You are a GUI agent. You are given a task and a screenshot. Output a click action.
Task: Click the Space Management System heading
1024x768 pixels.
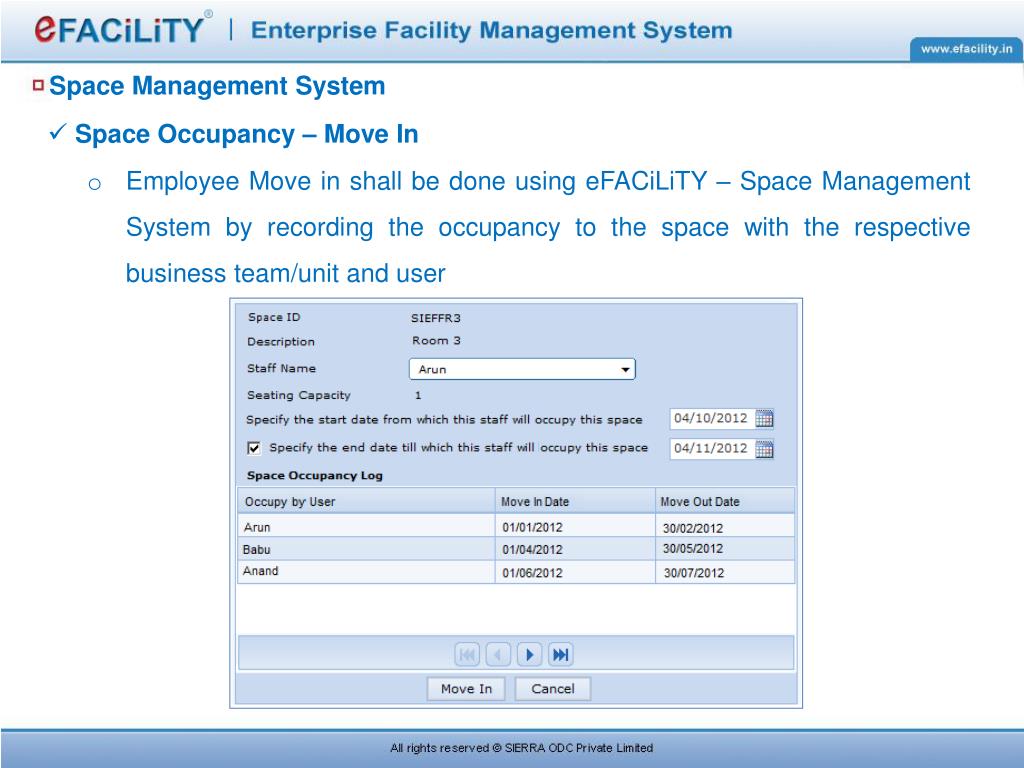click(217, 86)
